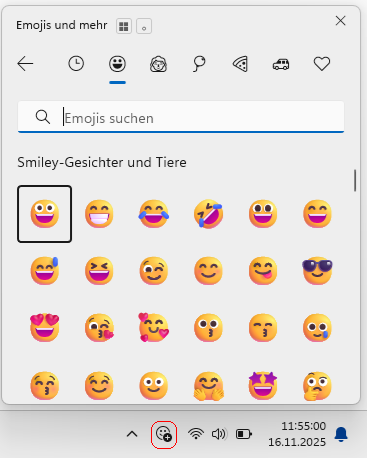Open the battery status icon
Screen dimensions: 367x458
point(244,434)
